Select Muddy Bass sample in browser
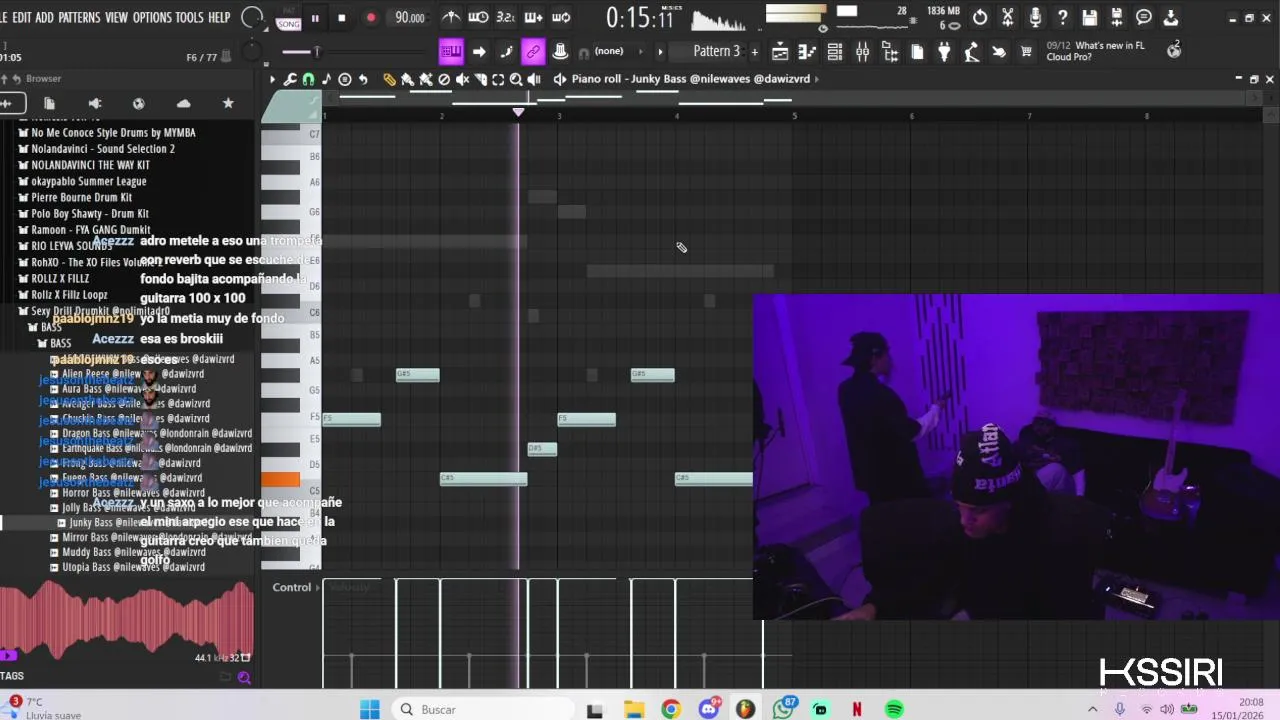Viewport: 1280px width, 720px height. pos(128,552)
